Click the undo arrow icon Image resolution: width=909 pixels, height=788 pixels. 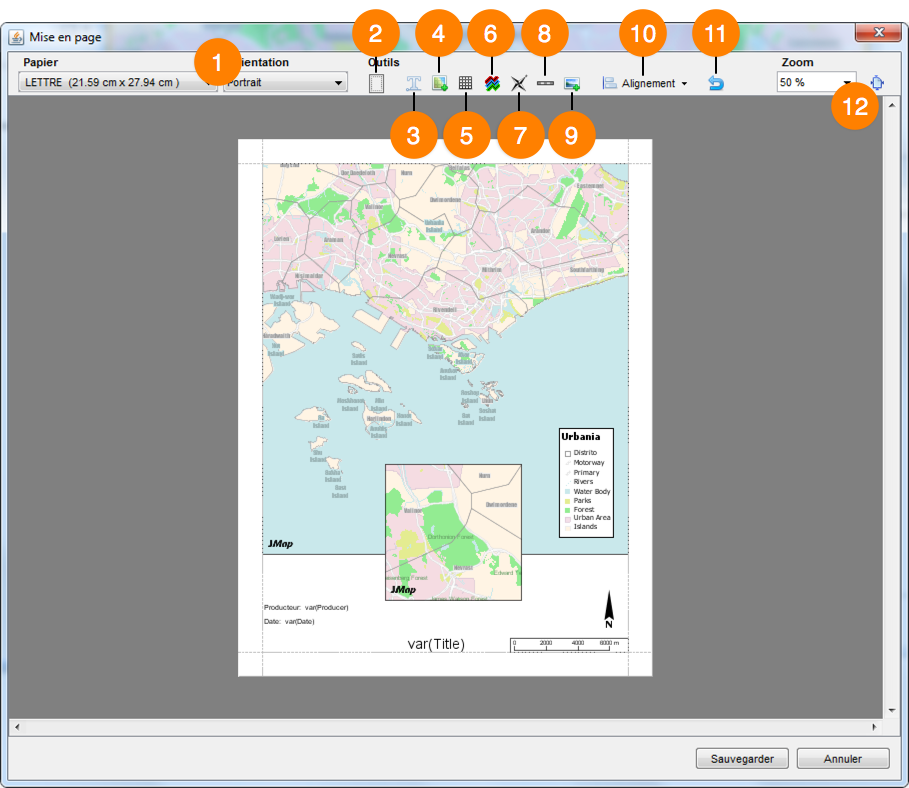pyautogui.click(x=715, y=84)
